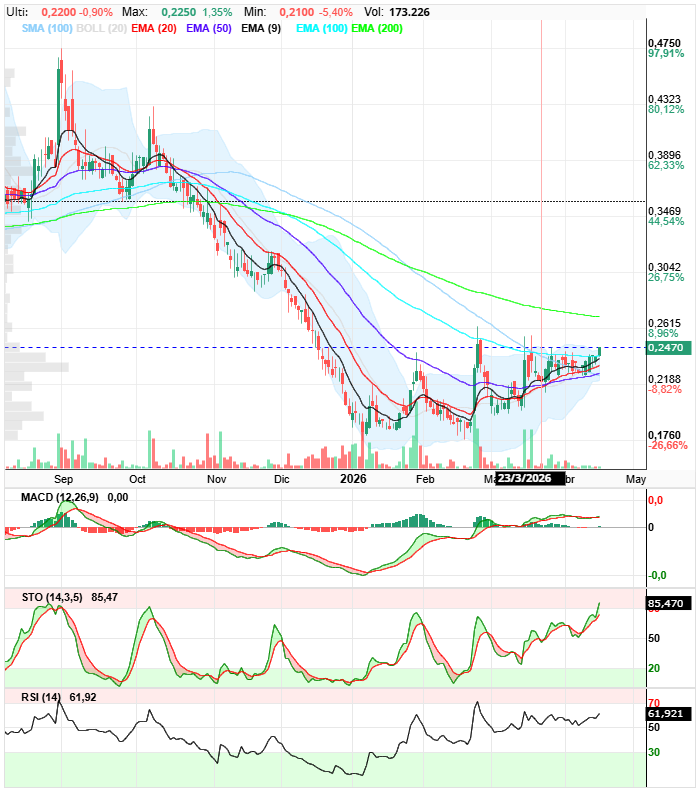700x792 pixels.
Task: Click the Nov label on time axis
Action: [216, 479]
